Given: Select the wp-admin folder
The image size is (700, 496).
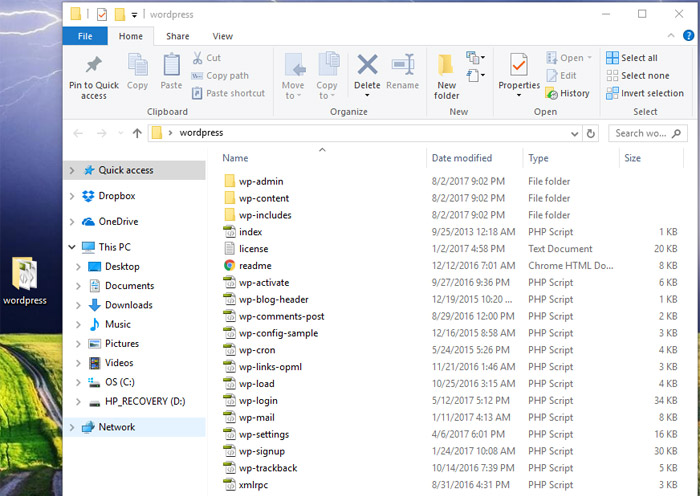Looking at the screenshot, I should click(261, 181).
